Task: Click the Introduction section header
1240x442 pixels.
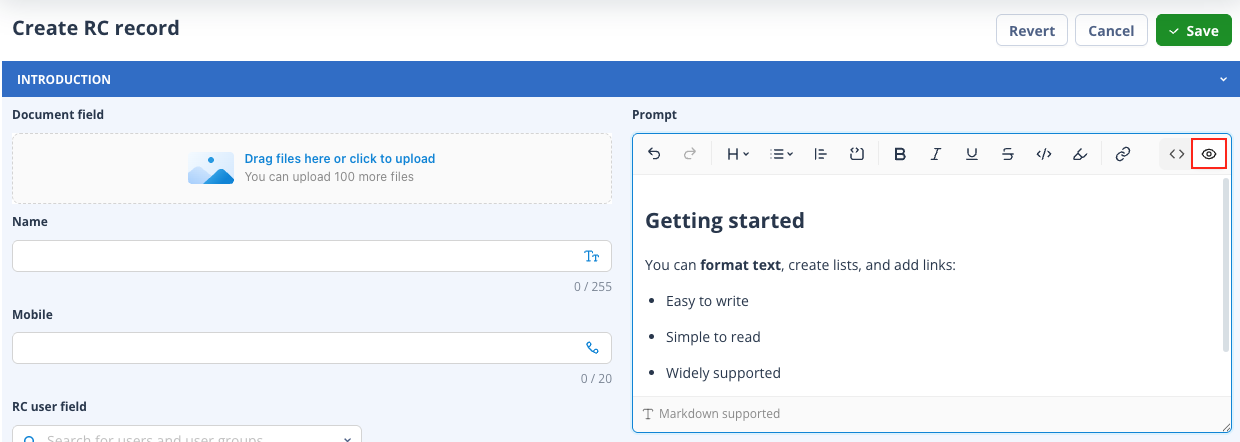Action: [620, 79]
